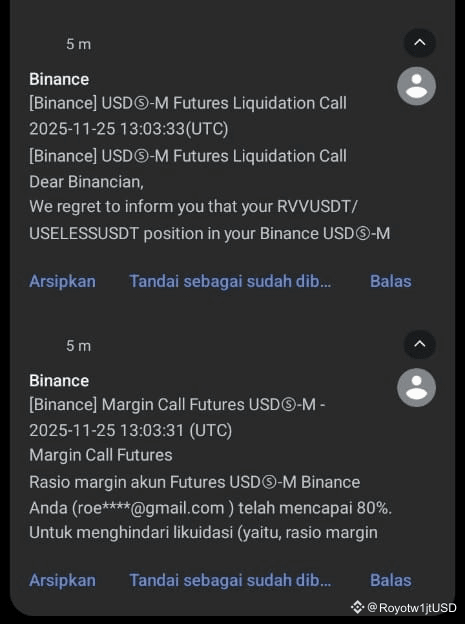Tap the 13:03:31 (UTC) timestamp line

(130, 430)
